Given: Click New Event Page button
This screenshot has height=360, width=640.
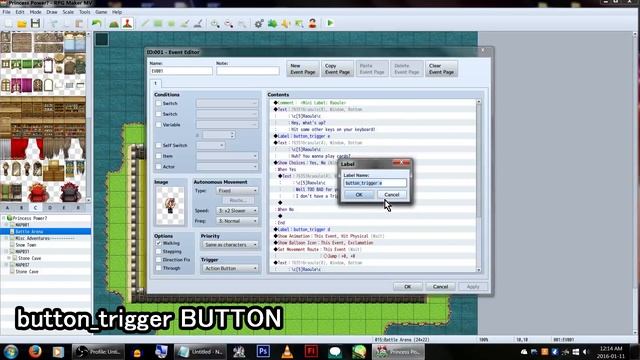Looking at the screenshot, I should point(302,69).
